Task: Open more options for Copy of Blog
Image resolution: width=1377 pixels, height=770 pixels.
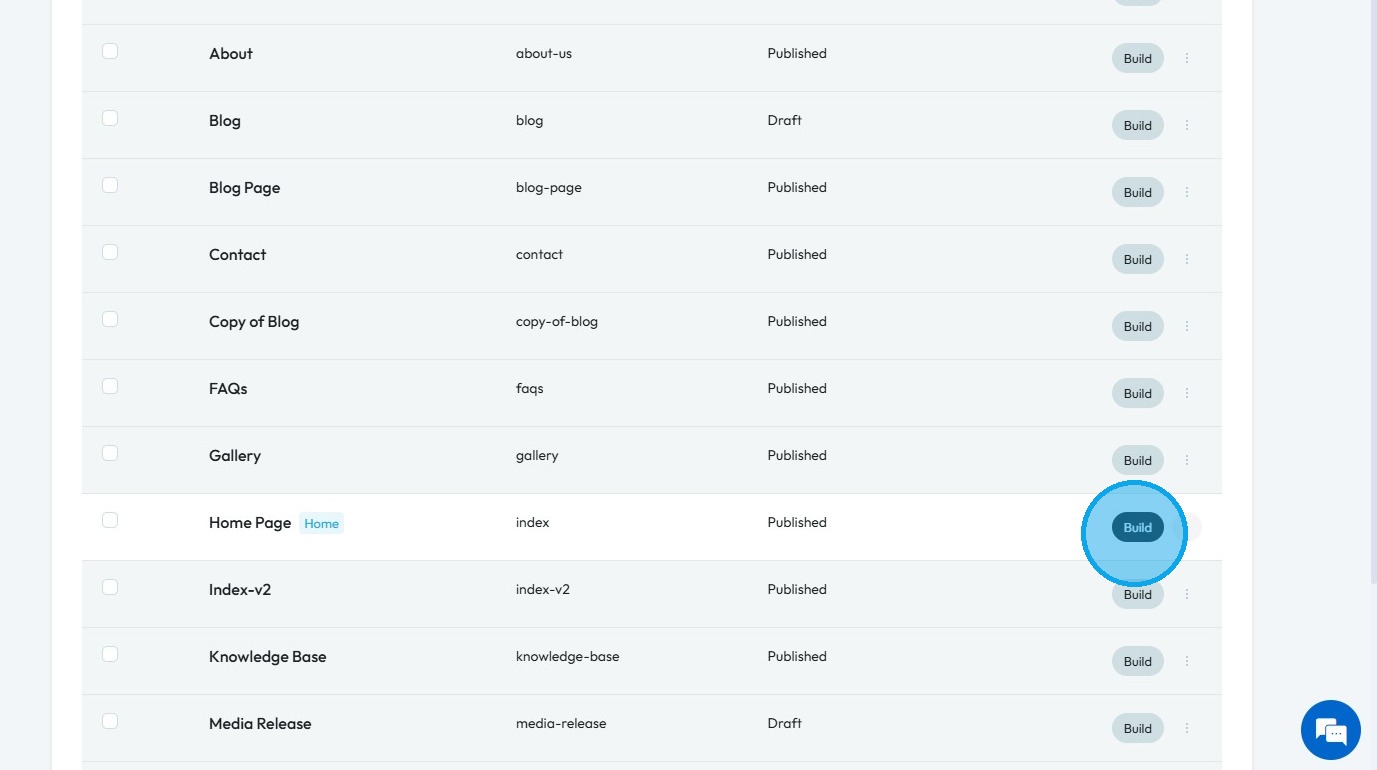Action: (1187, 326)
